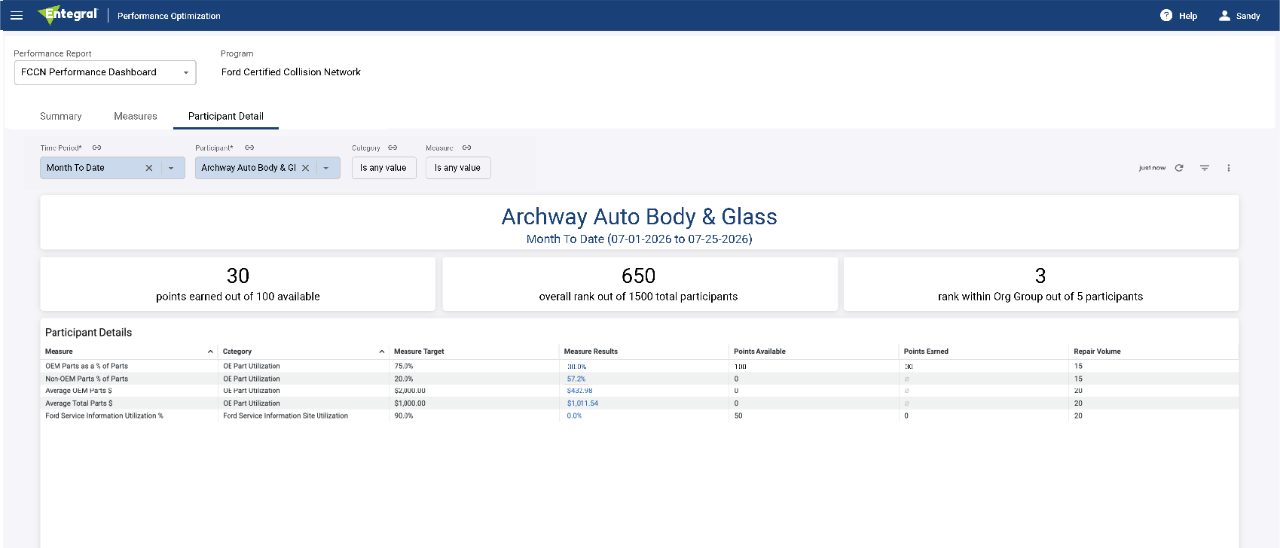This screenshot has height=548, width=1280.
Task: Click the $2,000.00 measure target cell
Action: [410, 391]
